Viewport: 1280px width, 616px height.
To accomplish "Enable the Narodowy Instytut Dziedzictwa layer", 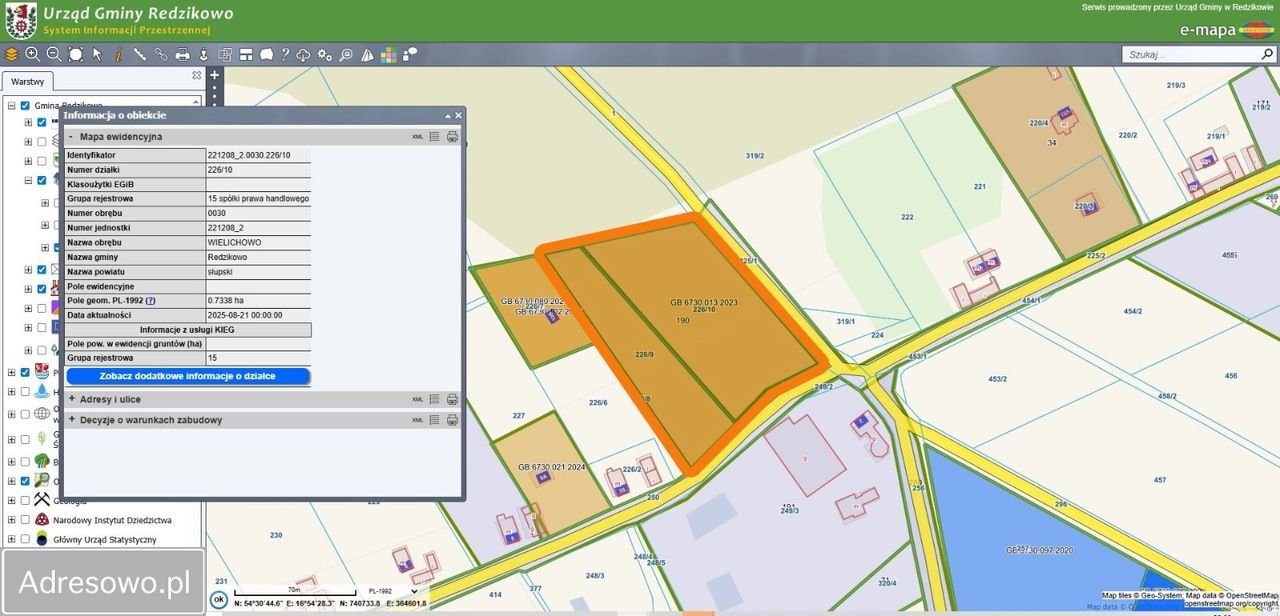I will pyautogui.click(x=25, y=520).
